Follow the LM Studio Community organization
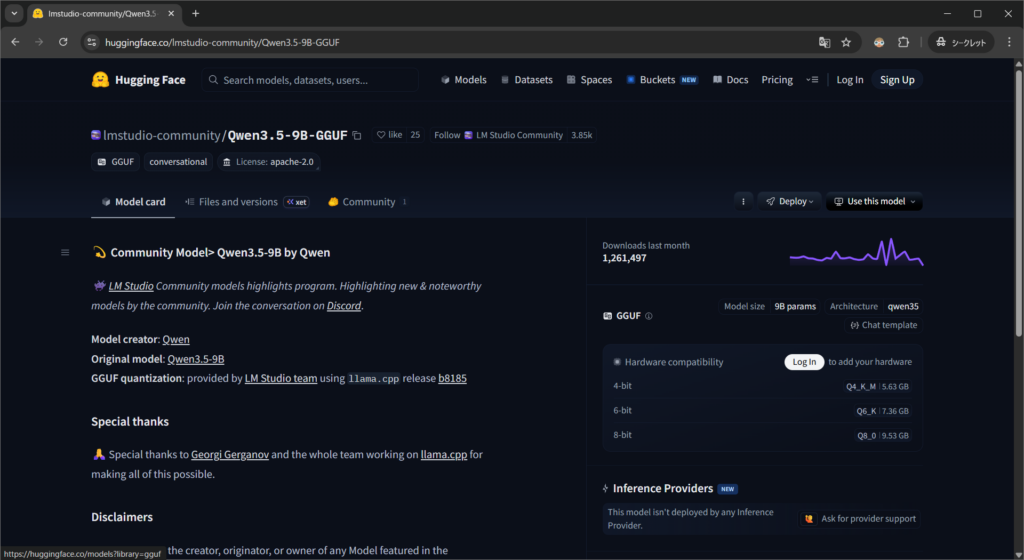The width and height of the screenshot is (1024, 560). (447, 135)
